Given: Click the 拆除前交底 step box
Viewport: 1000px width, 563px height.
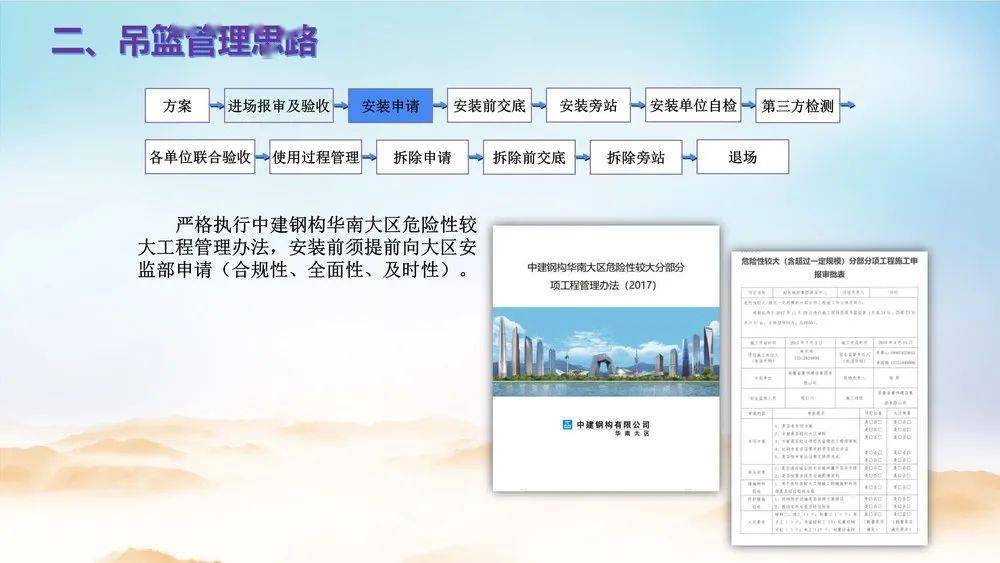Looking at the screenshot, I should (529, 157).
